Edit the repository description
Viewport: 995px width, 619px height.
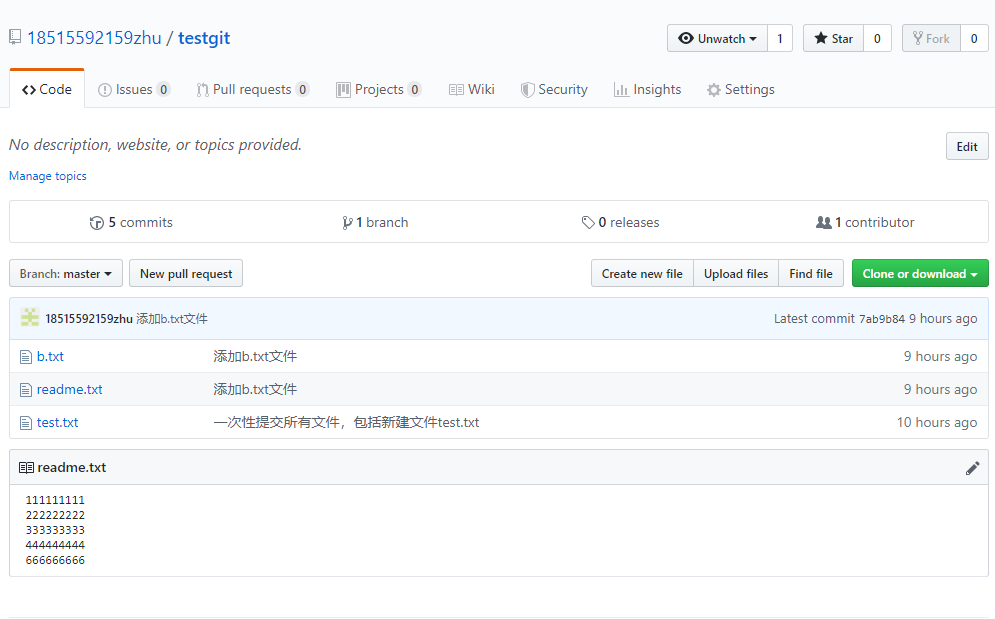(967, 147)
